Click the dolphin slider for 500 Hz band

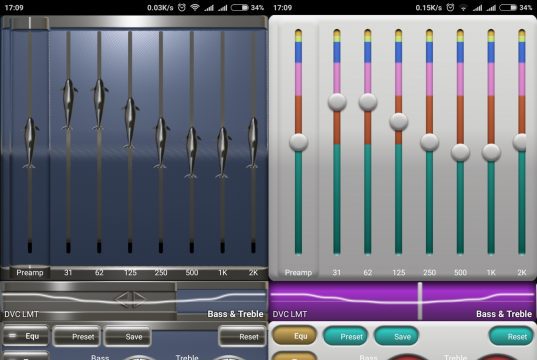pos(192,153)
